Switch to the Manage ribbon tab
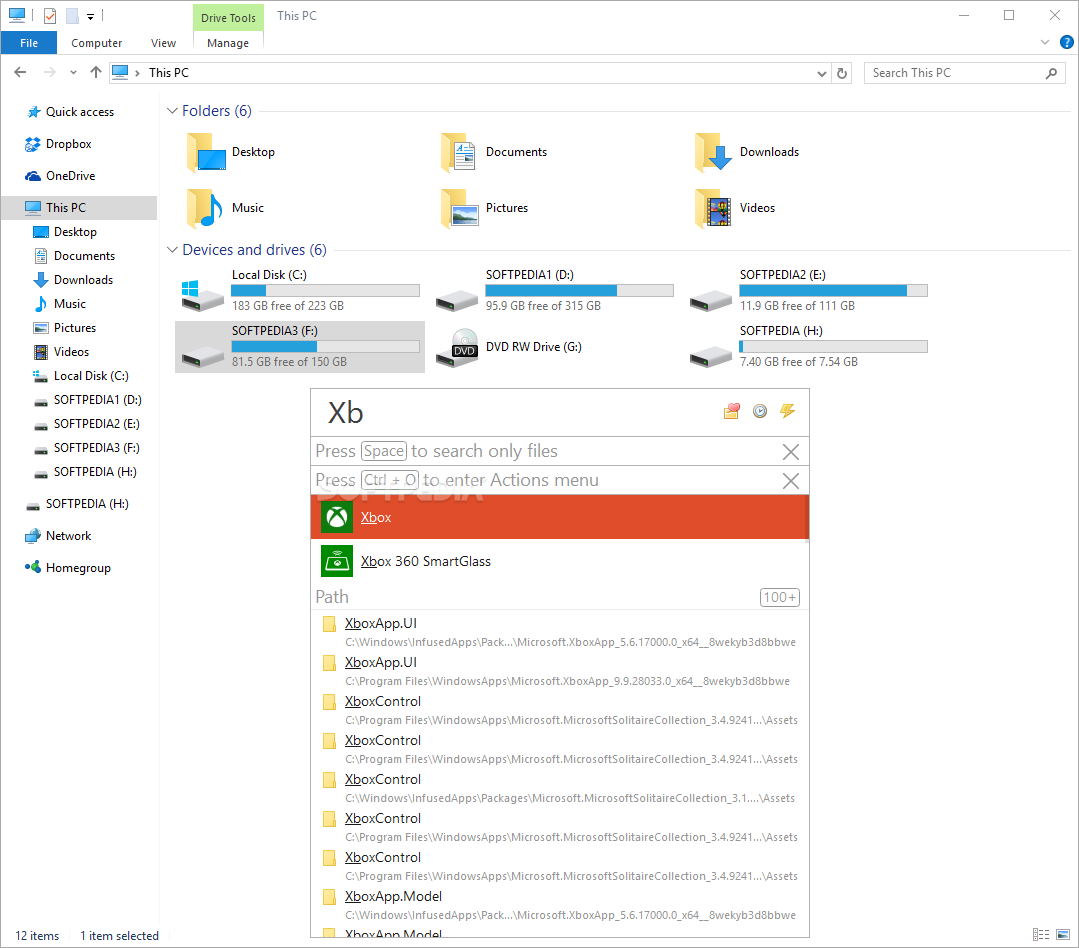 click(228, 43)
